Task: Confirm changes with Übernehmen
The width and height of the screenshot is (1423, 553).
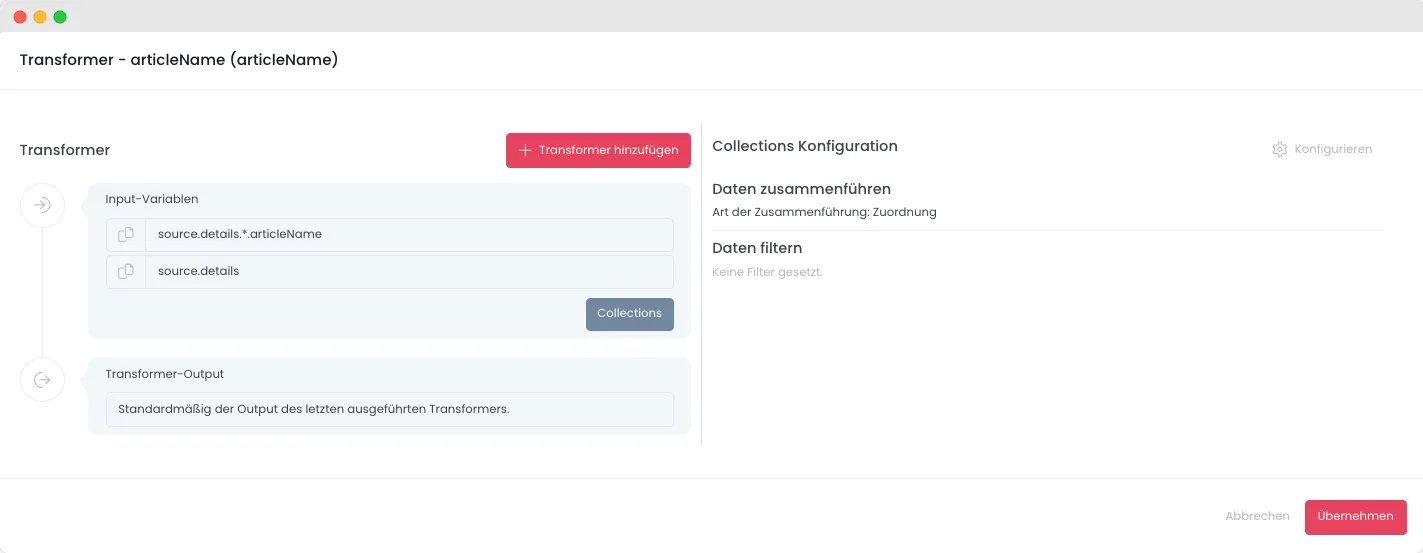Action: click(1355, 517)
